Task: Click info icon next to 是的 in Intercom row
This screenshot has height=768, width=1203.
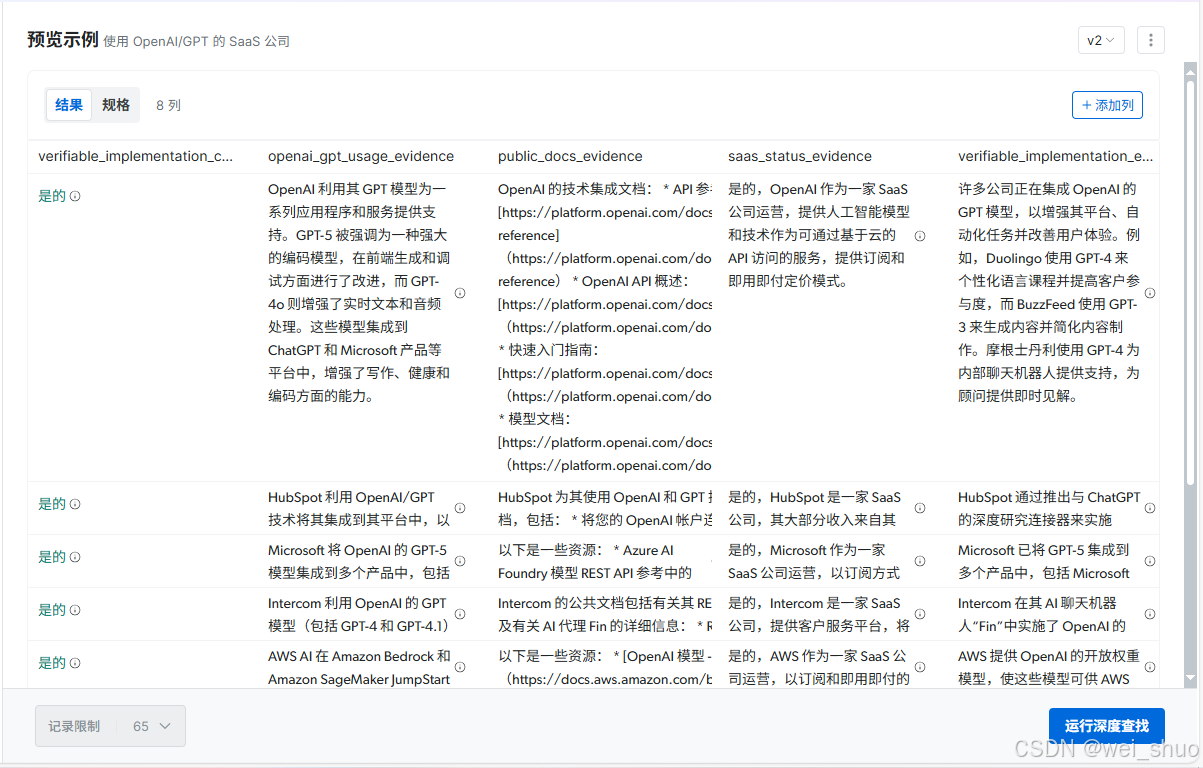Action: (75, 610)
